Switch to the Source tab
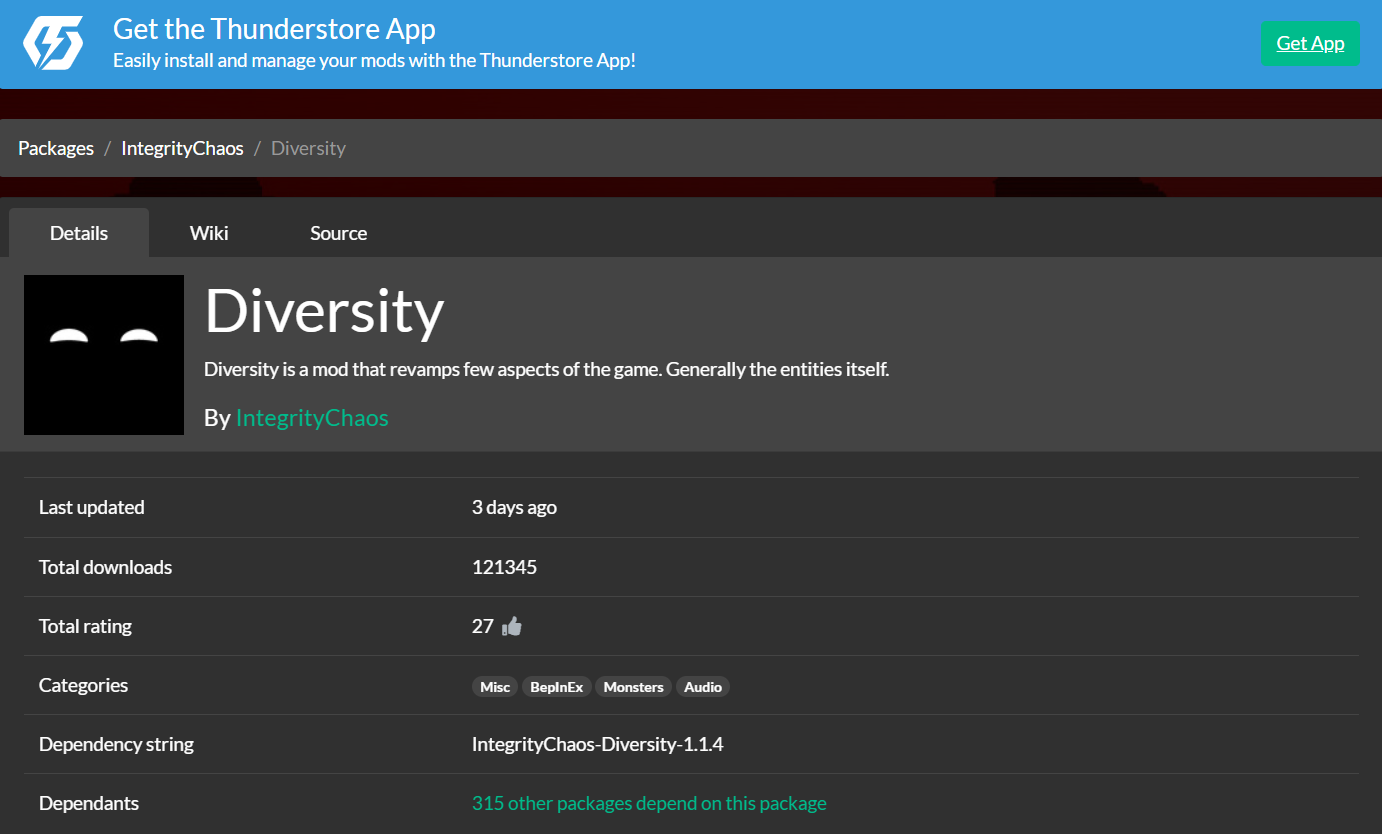Viewport: 1382px width, 834px height. [x=338, y=233]
